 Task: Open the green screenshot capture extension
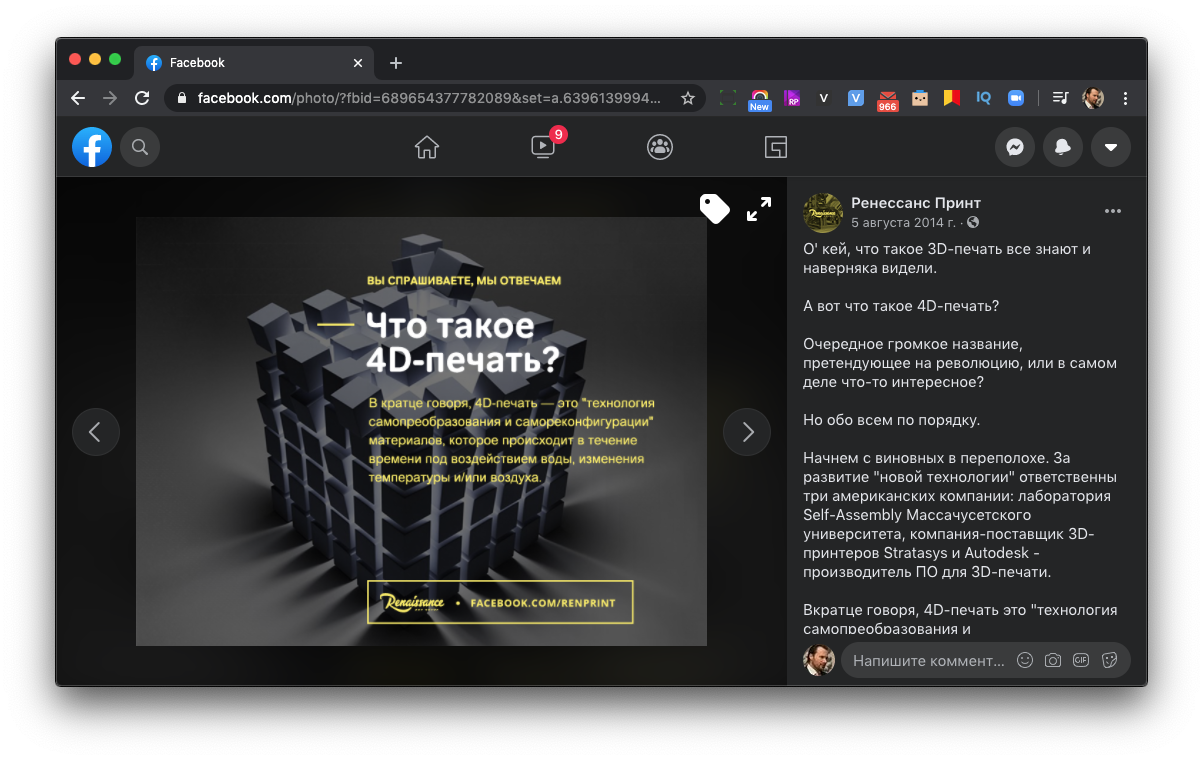tap(728, 98)
